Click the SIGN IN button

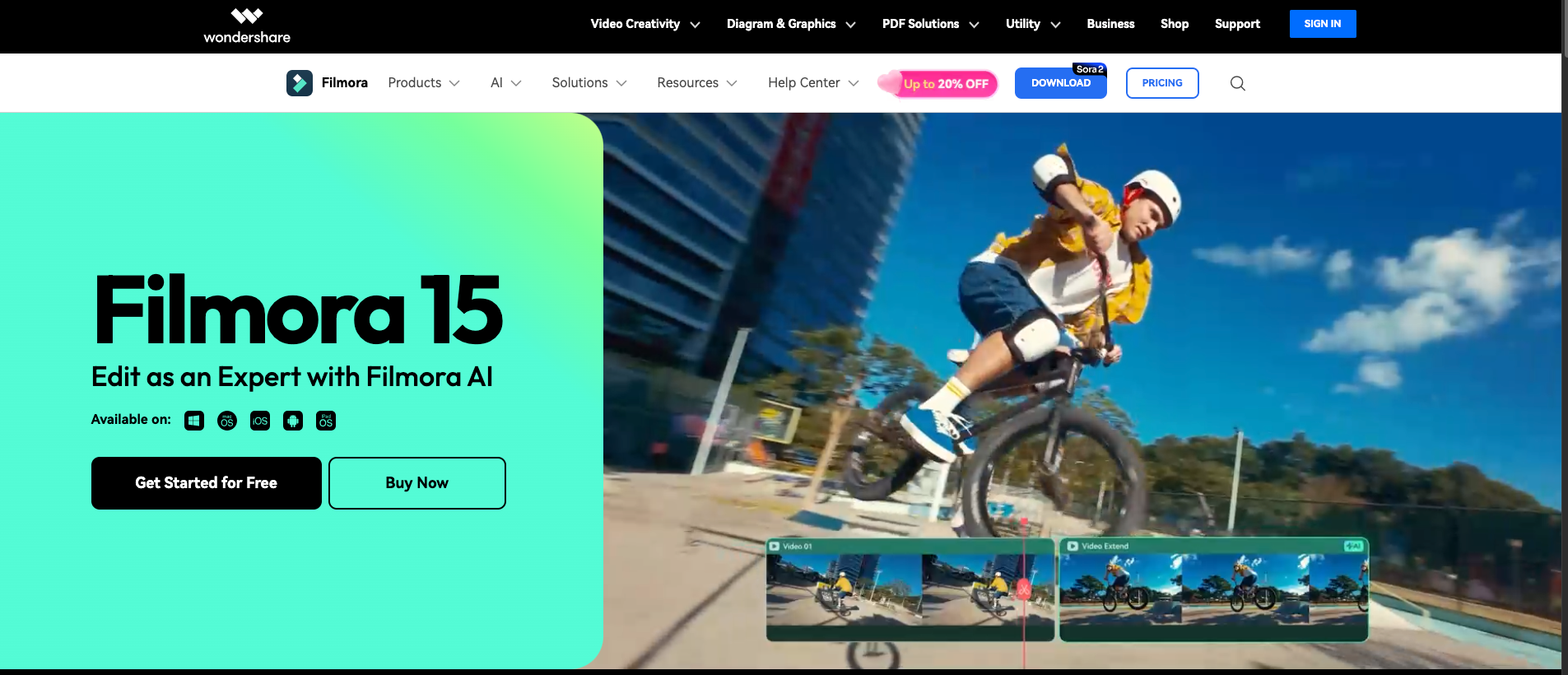[1322, 24]
